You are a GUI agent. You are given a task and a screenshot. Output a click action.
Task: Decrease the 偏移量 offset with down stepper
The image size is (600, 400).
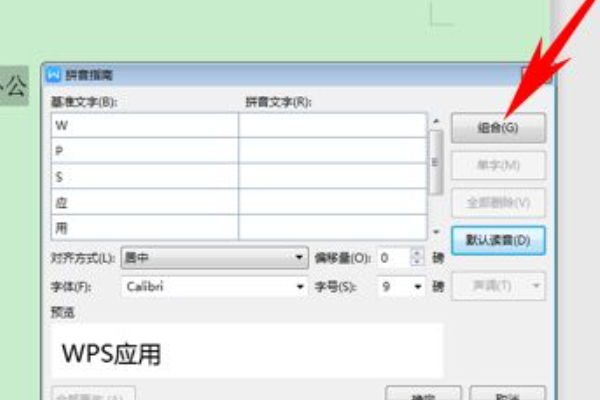[417, 262]
